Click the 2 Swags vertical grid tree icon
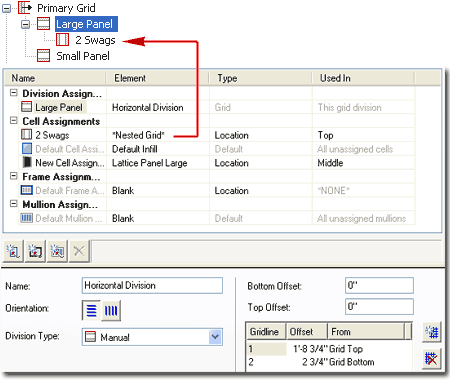The height and width of the screenshot is (381, 450). pos(62,40)
